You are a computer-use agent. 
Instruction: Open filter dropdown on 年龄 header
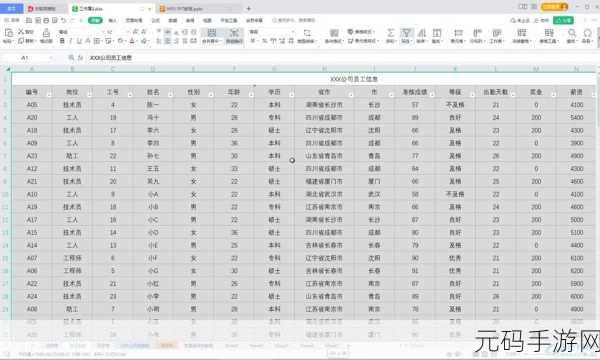click(251, 94)
